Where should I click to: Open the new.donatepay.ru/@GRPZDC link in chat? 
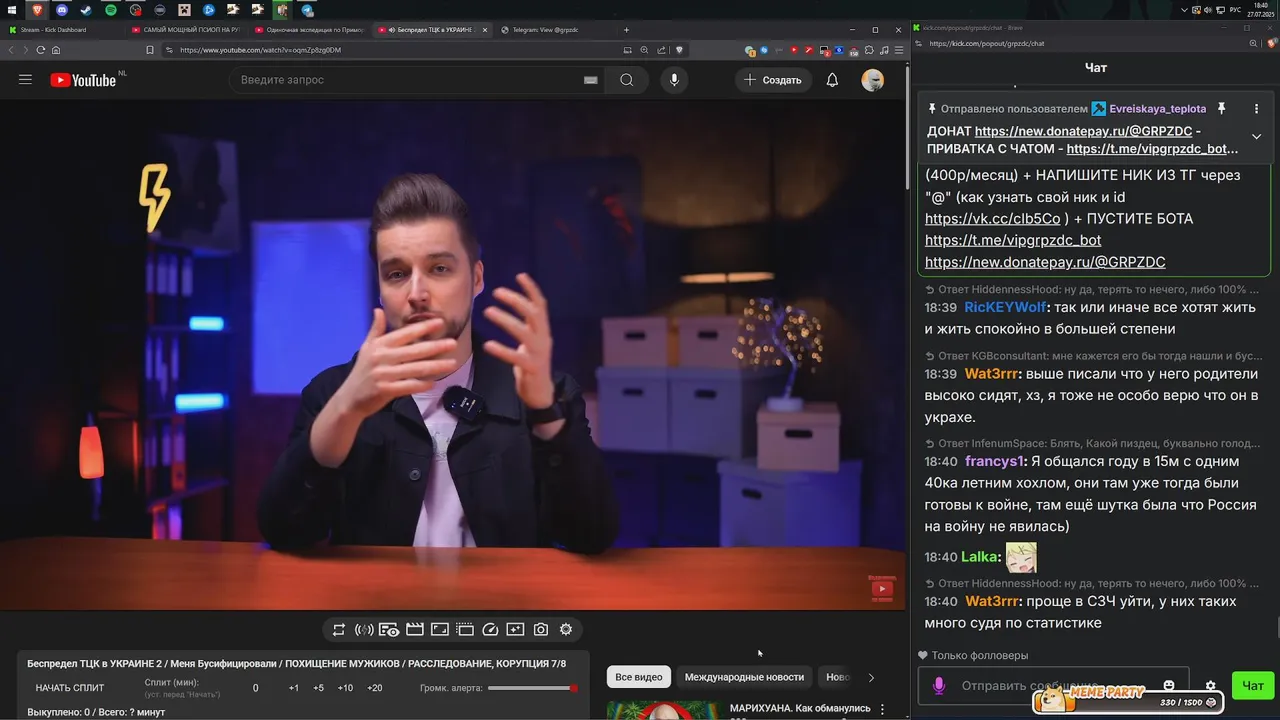coord(1045,262)
